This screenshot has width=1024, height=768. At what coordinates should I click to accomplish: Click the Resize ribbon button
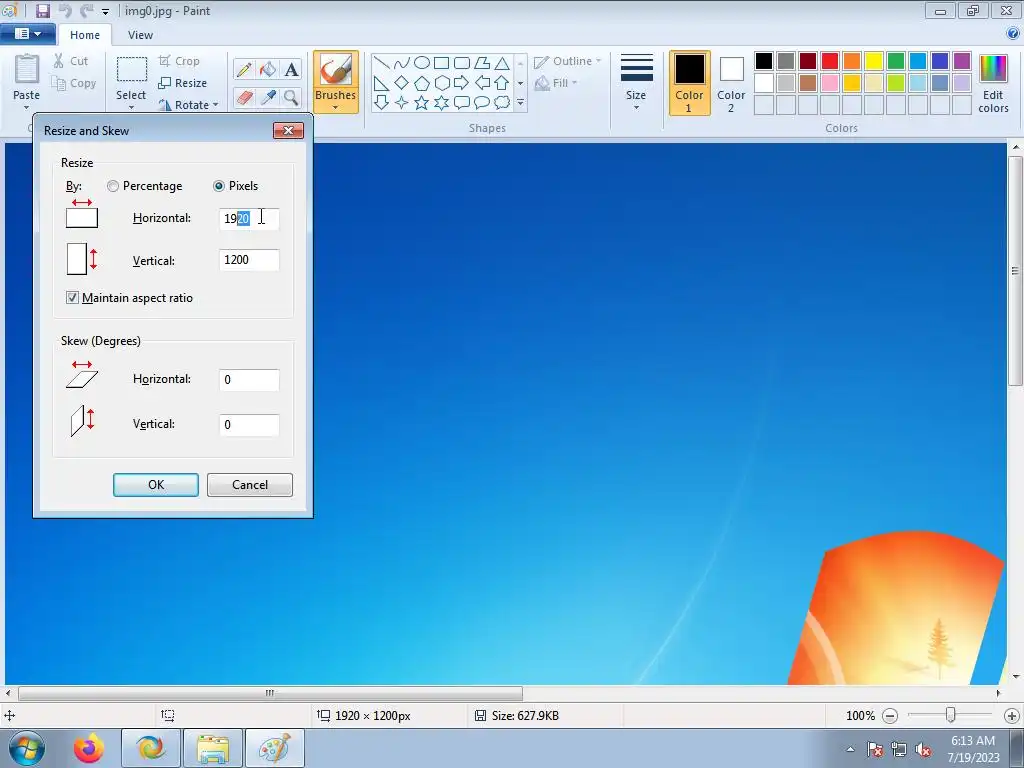[x=183, y=83]
